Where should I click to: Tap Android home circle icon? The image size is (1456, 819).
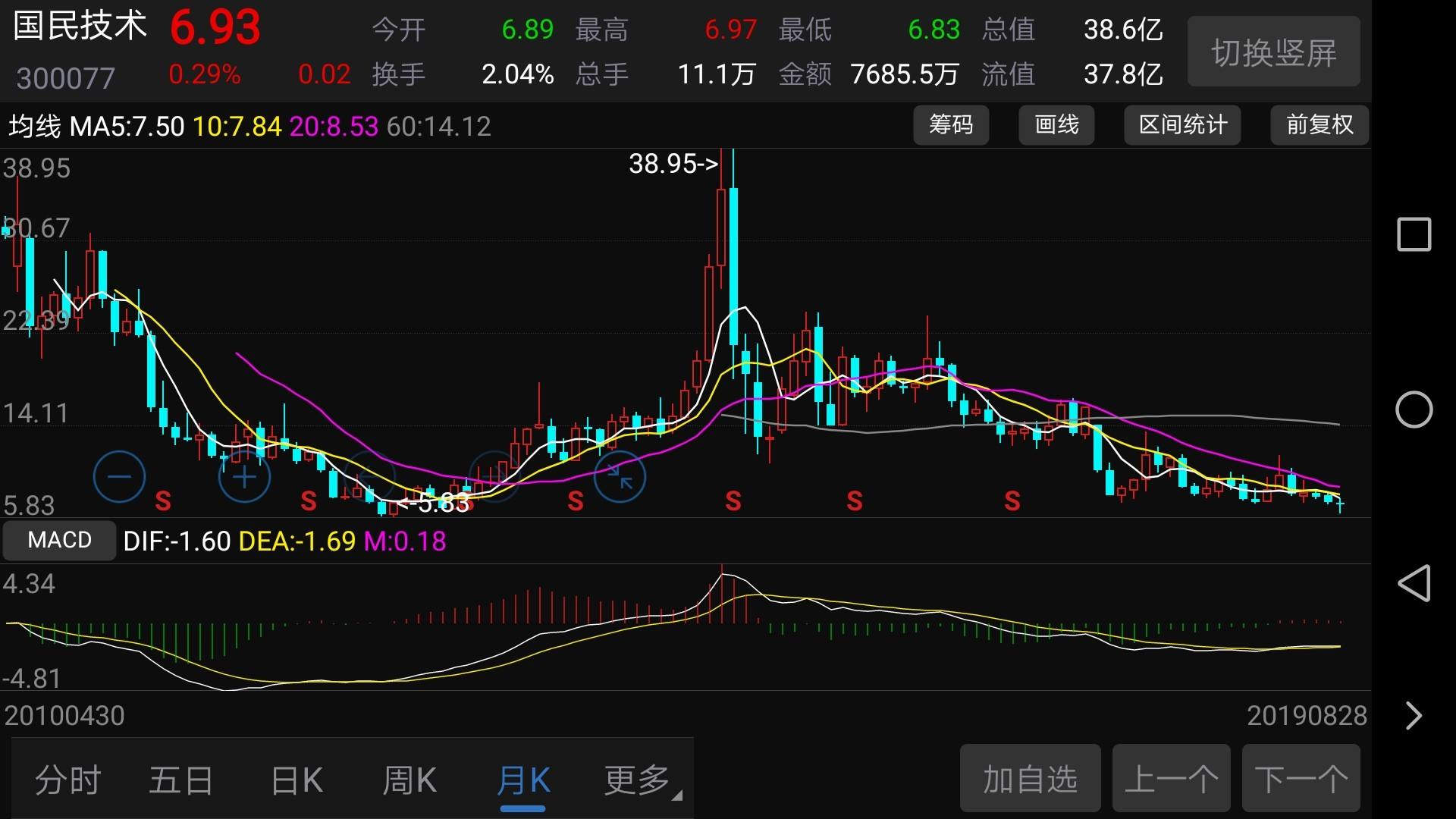click(1414, 410)
